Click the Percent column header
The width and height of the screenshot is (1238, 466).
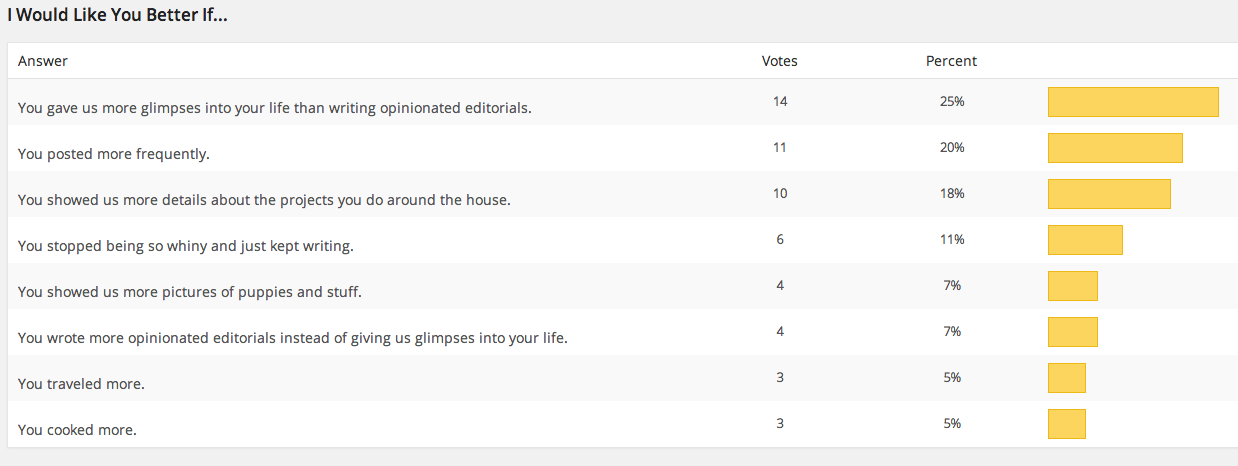(x=951, y=61)
